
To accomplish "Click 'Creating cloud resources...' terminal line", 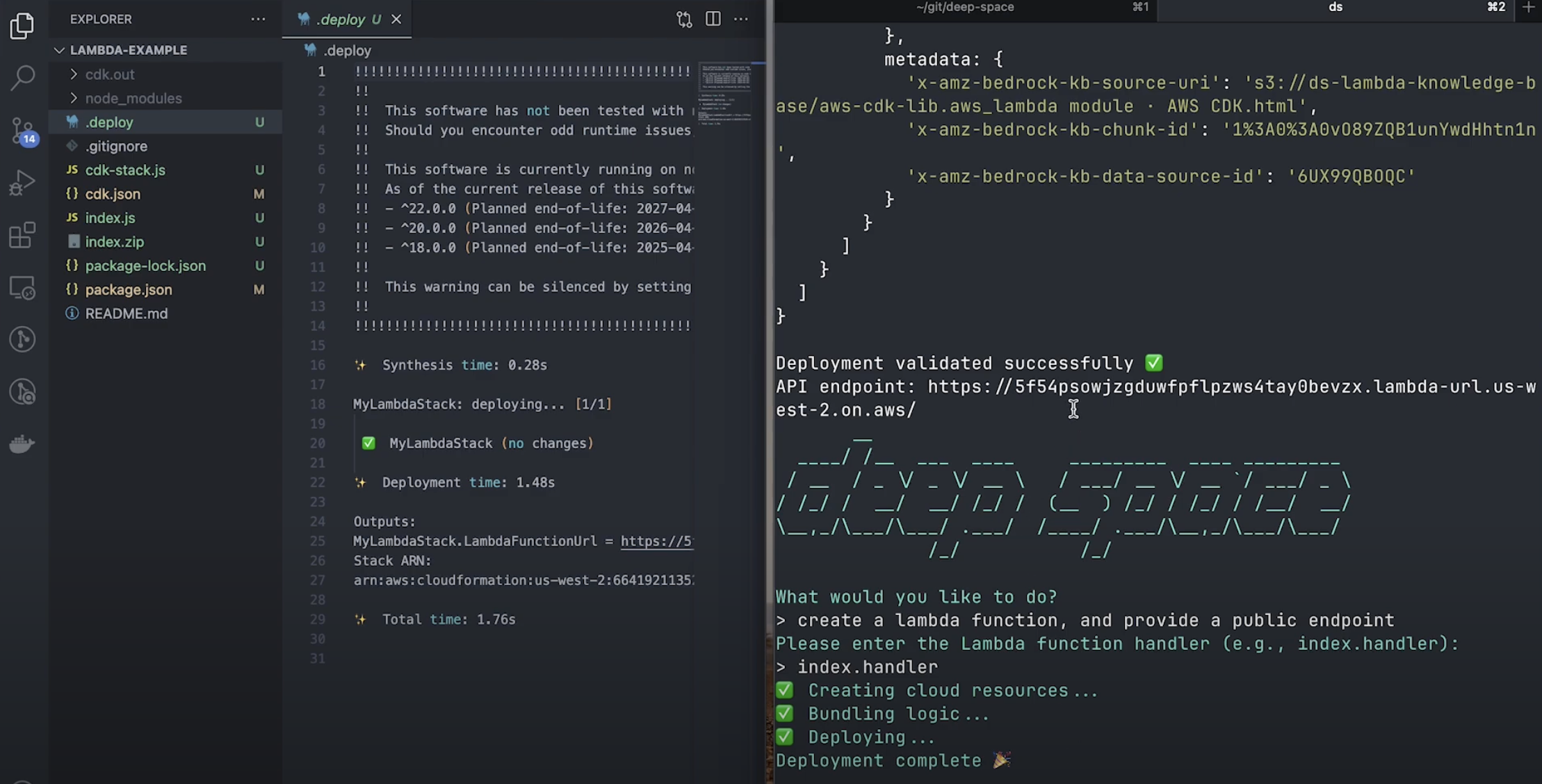I will tap(952, 691).
